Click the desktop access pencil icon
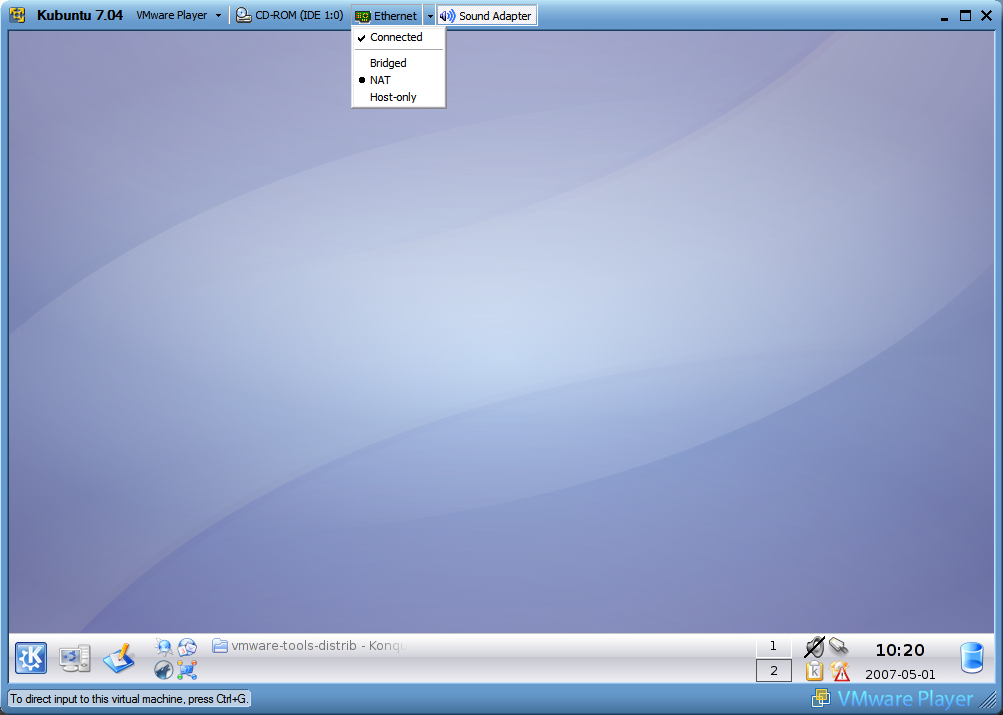 119,659
